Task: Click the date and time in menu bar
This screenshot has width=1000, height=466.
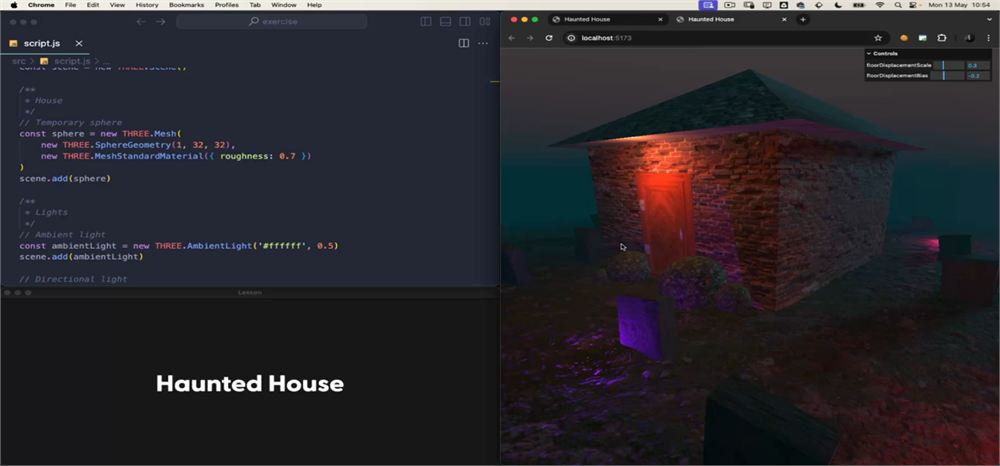Action: [960, 4]
